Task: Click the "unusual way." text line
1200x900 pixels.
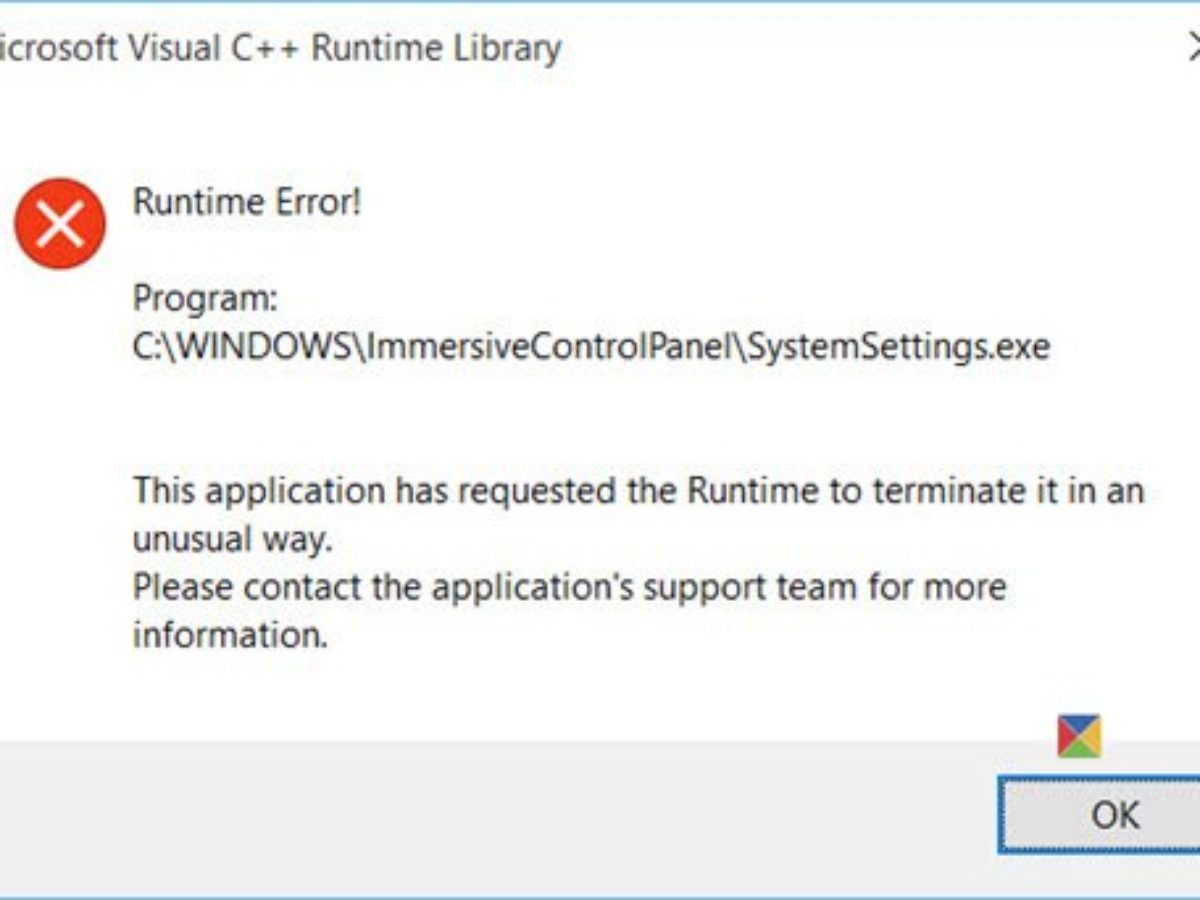Action: (x=231, y=540)
